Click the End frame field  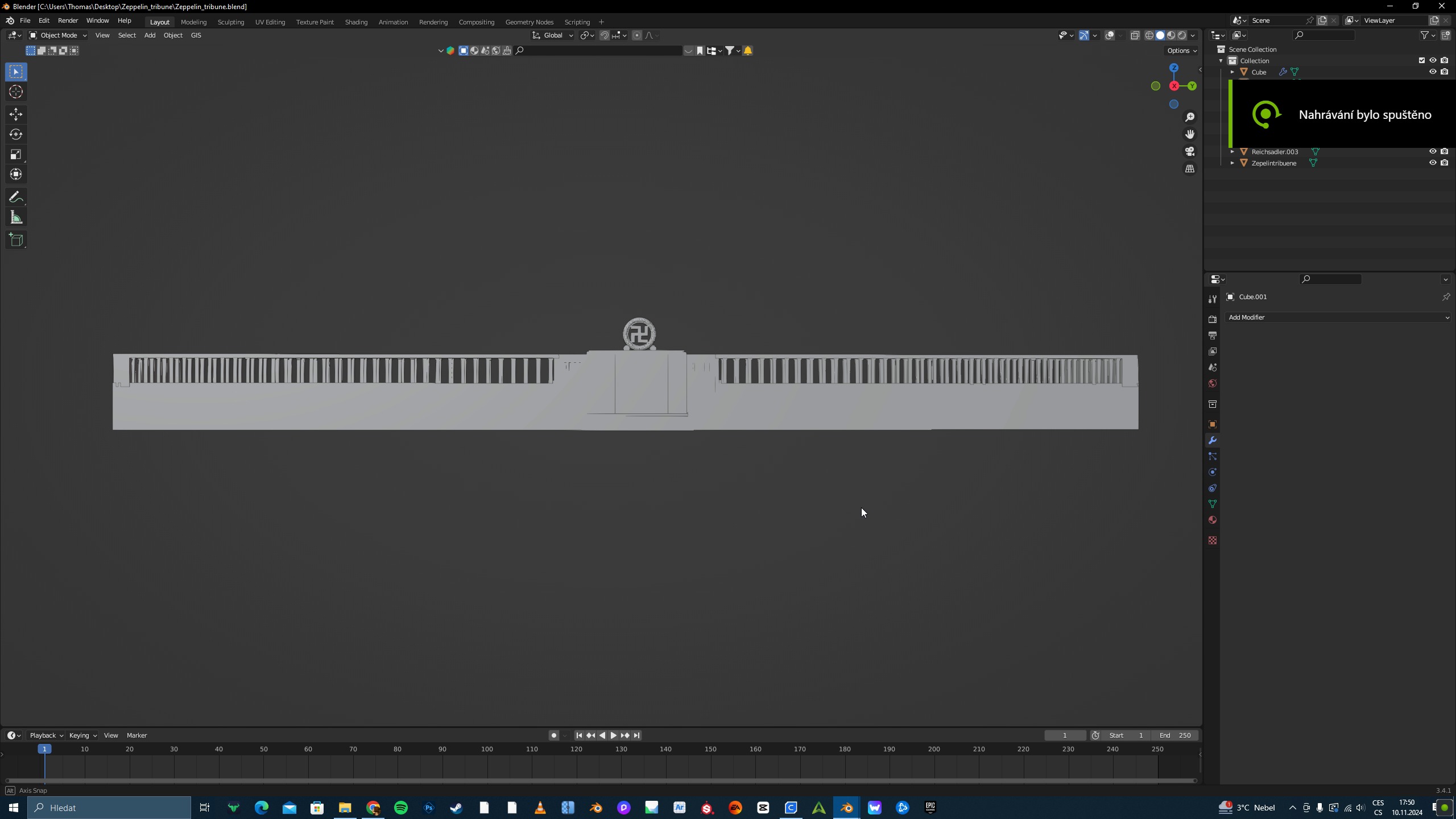pyautogui.click(x=1176, y=735)
